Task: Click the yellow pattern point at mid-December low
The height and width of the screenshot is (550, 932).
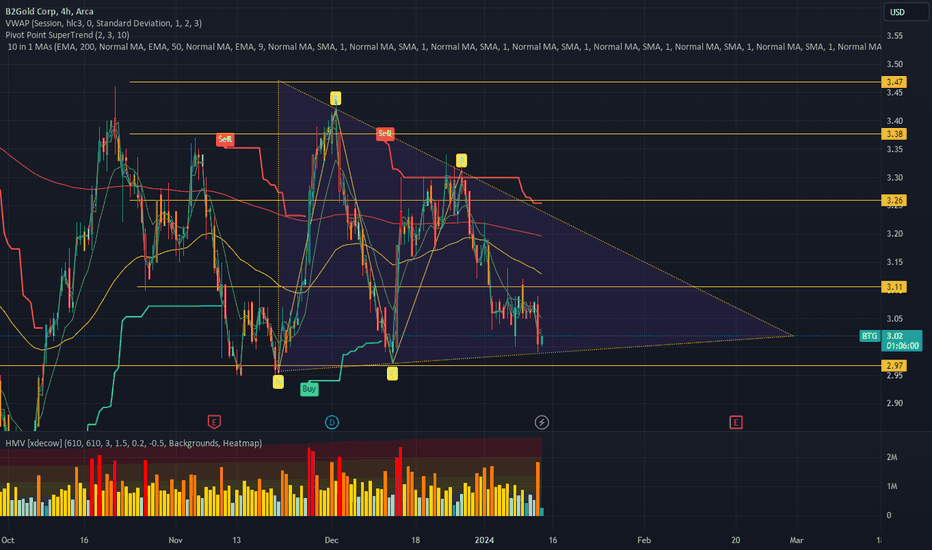Action: (392, 373)
